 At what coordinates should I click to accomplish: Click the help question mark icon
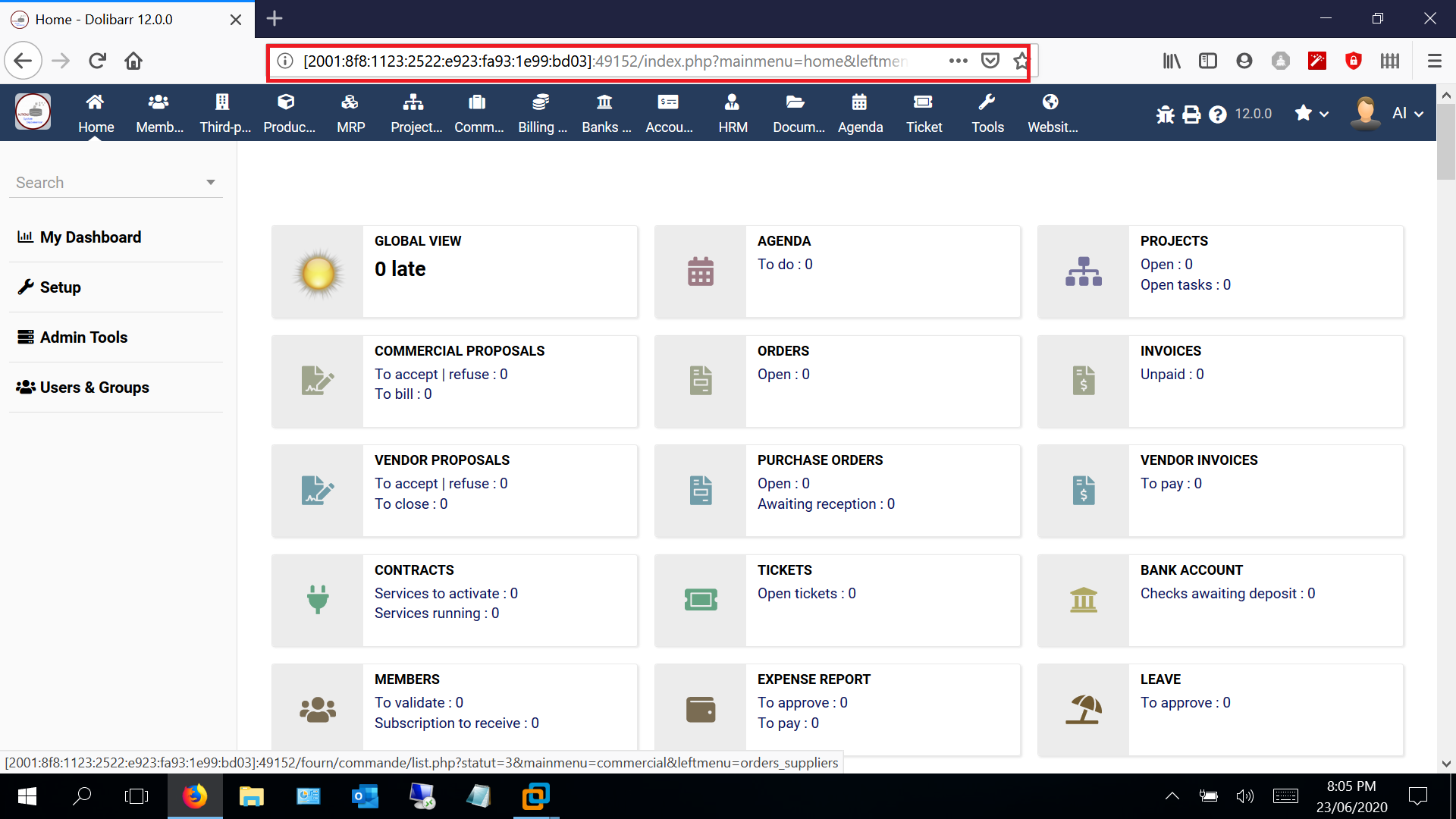pos(1218,115)
